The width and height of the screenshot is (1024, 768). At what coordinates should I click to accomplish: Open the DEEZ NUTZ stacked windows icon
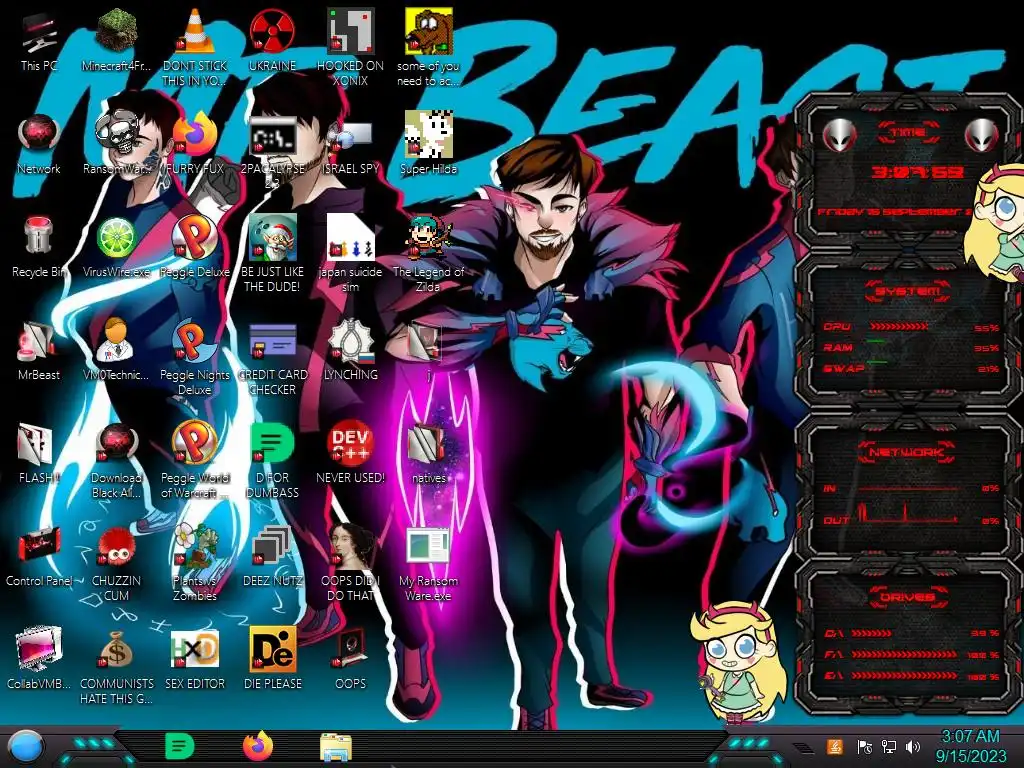pyautogui.click(x=272, y=546)
